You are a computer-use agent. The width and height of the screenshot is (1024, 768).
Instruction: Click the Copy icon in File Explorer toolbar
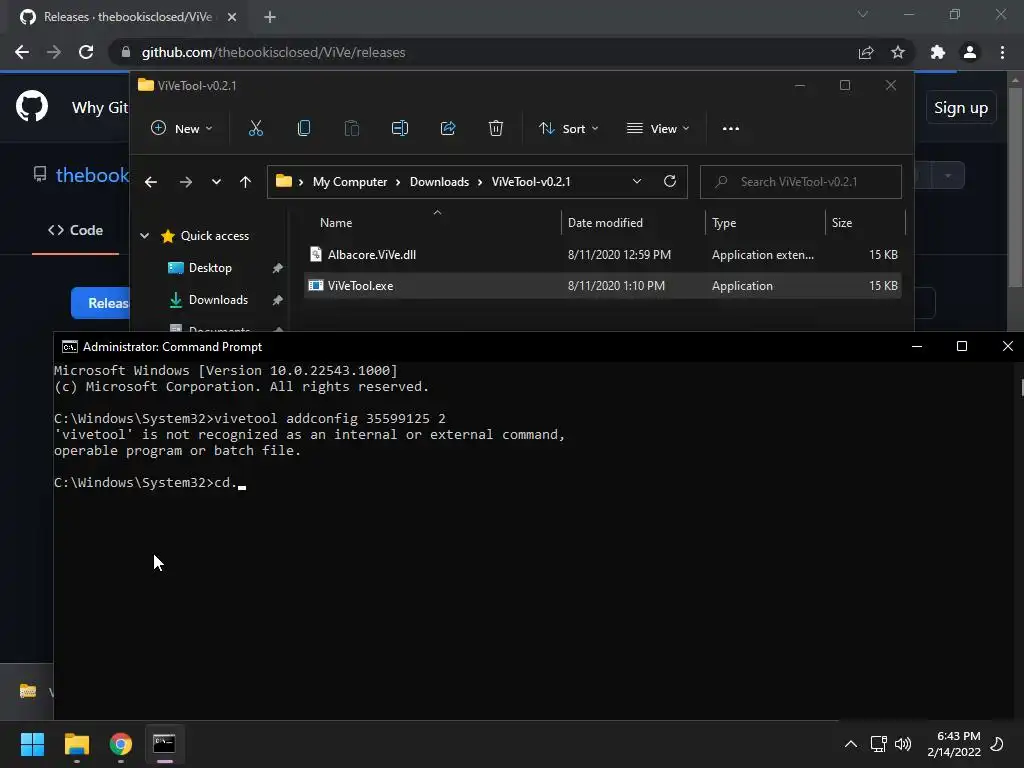tap(304, 129)
